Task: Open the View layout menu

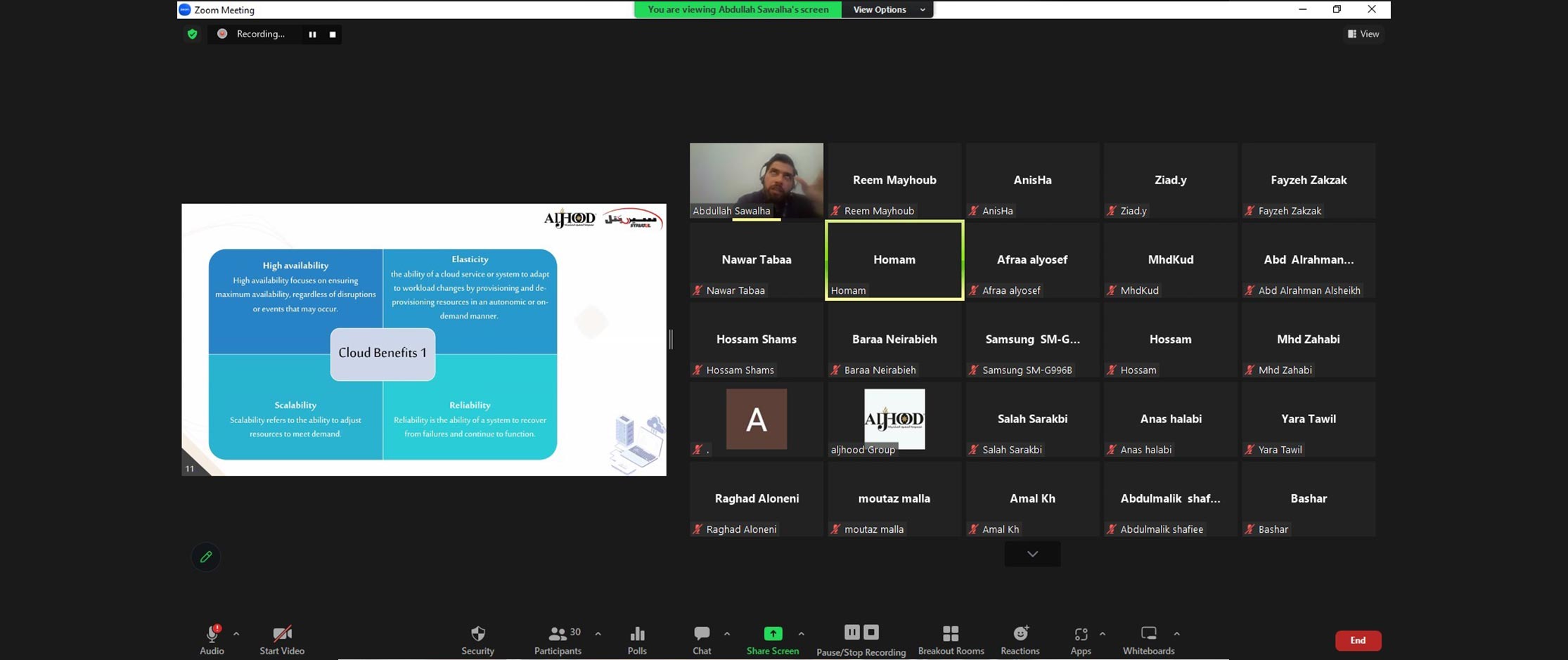Action: tap(1363, 34)
